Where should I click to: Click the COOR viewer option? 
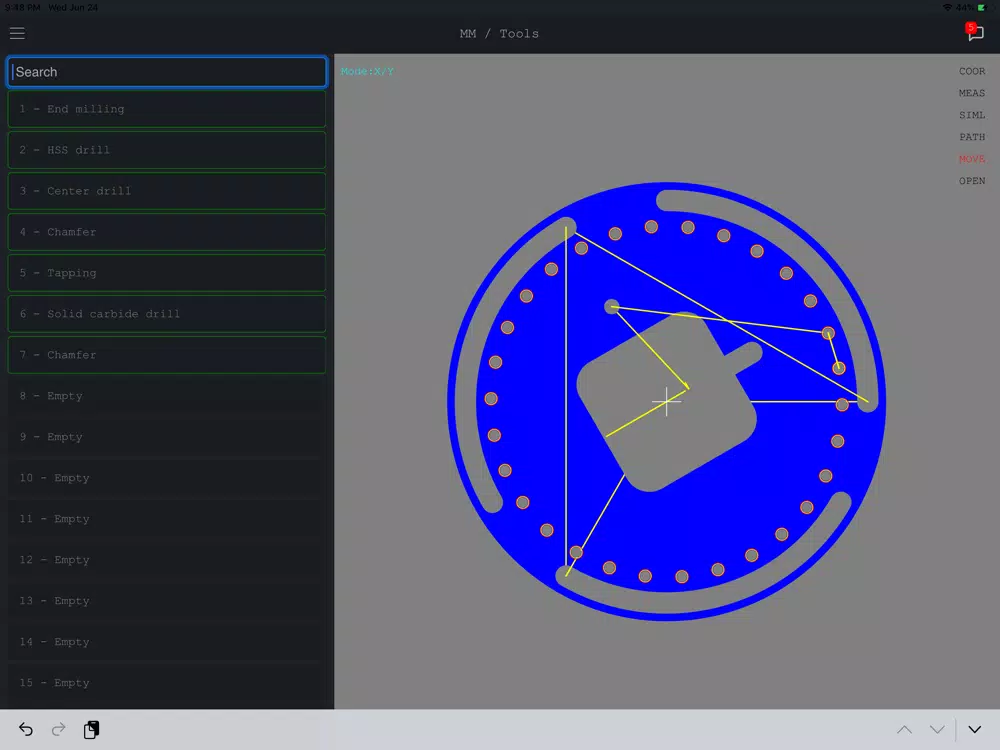(971, 71)
